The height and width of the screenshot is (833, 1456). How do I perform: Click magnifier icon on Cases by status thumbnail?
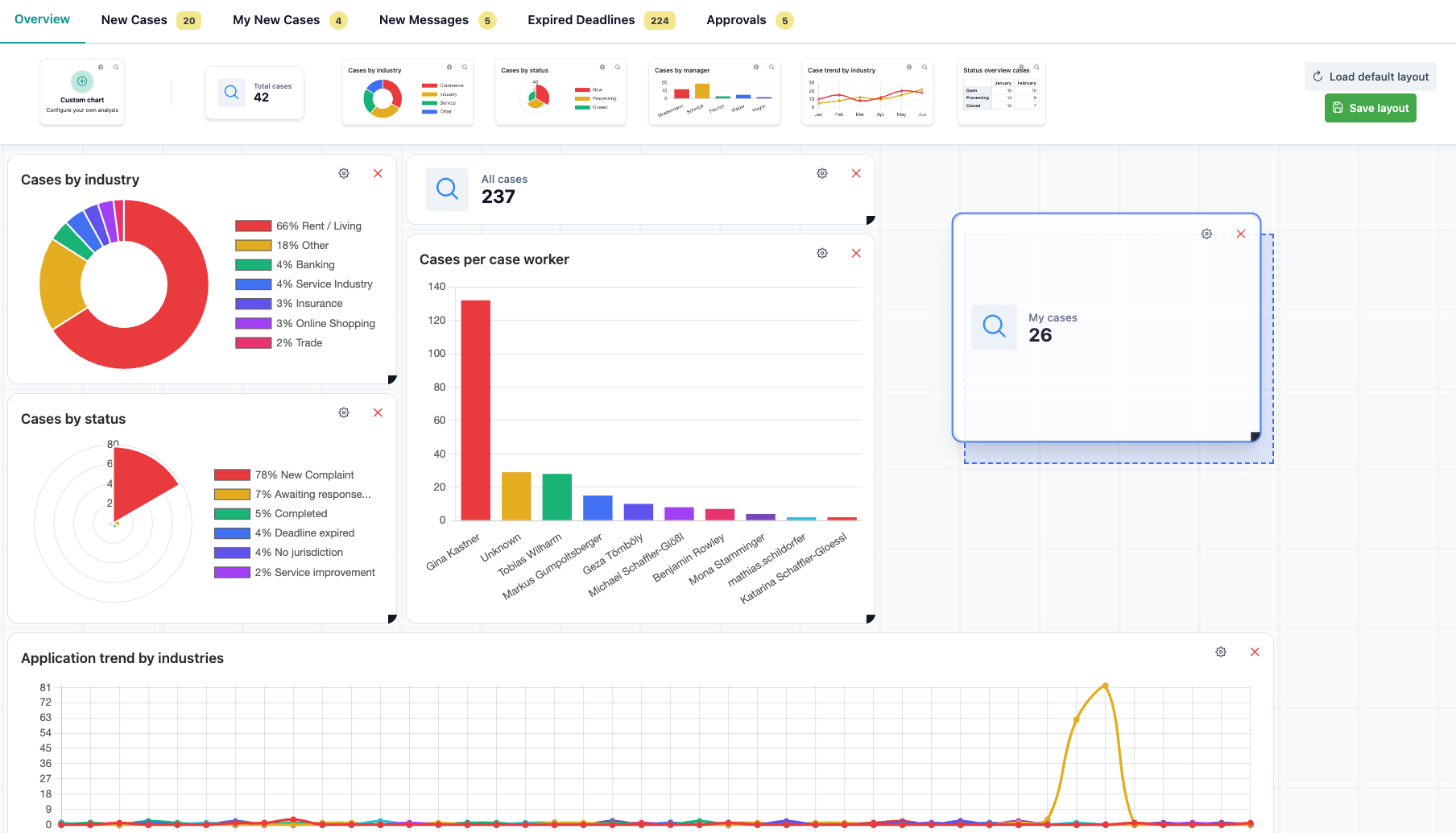[x=618, y=67]
